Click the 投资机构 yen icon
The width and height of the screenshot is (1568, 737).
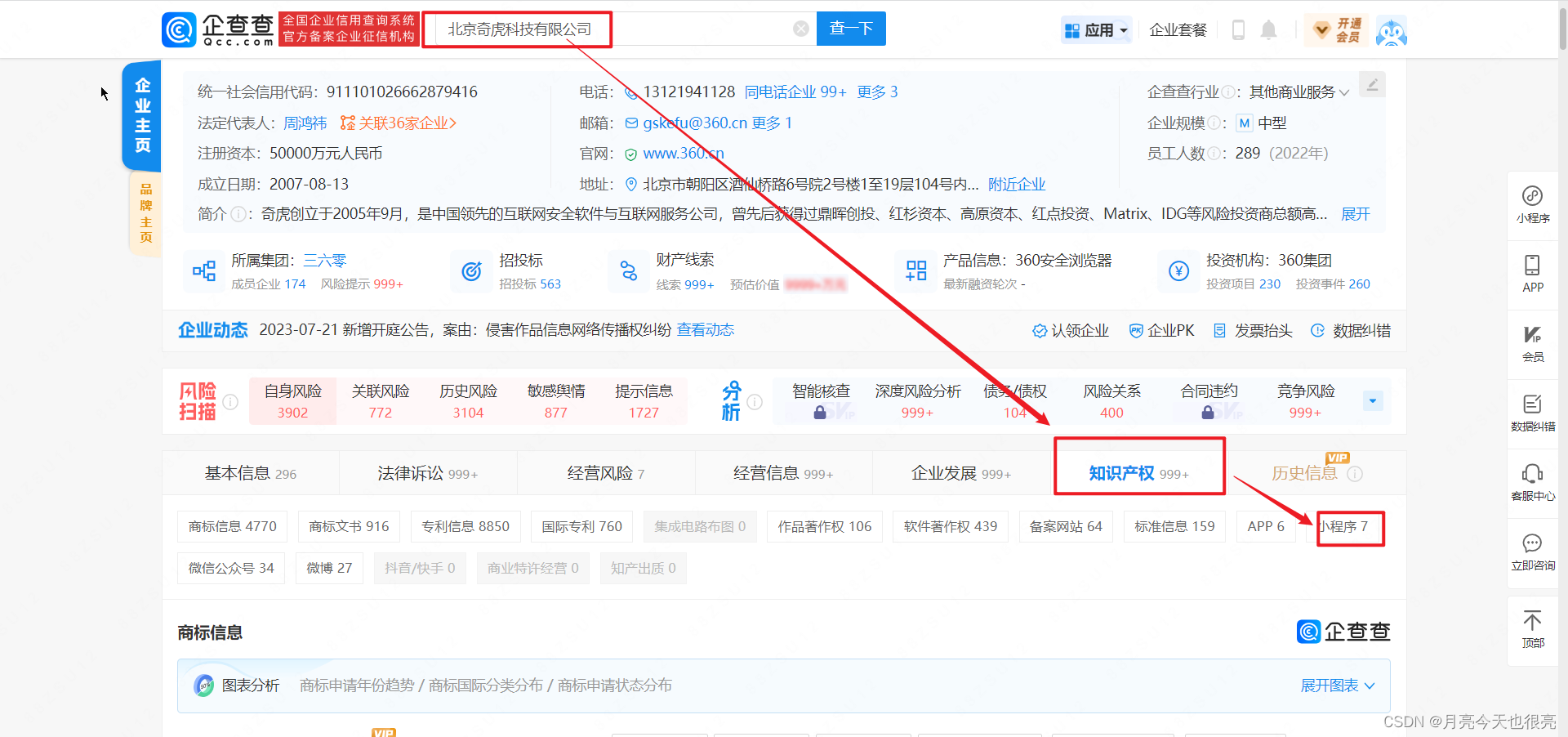point(1178,271)
